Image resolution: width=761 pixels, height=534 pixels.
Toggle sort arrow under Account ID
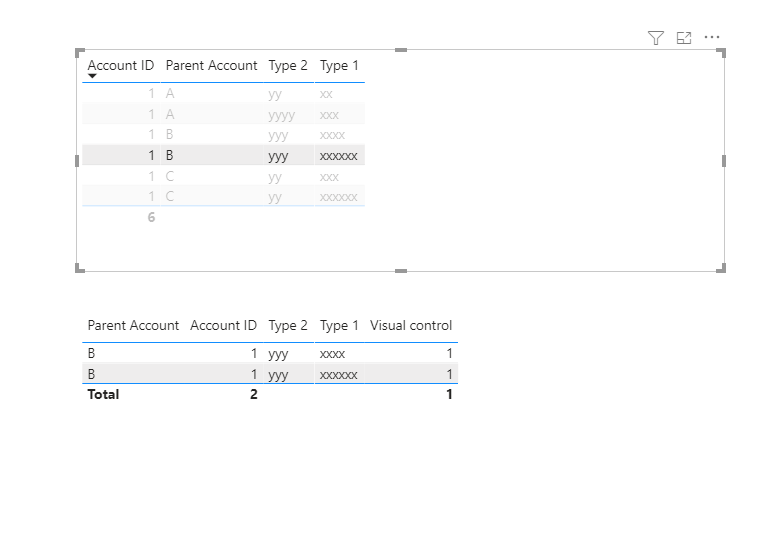[x=92, y=76]
